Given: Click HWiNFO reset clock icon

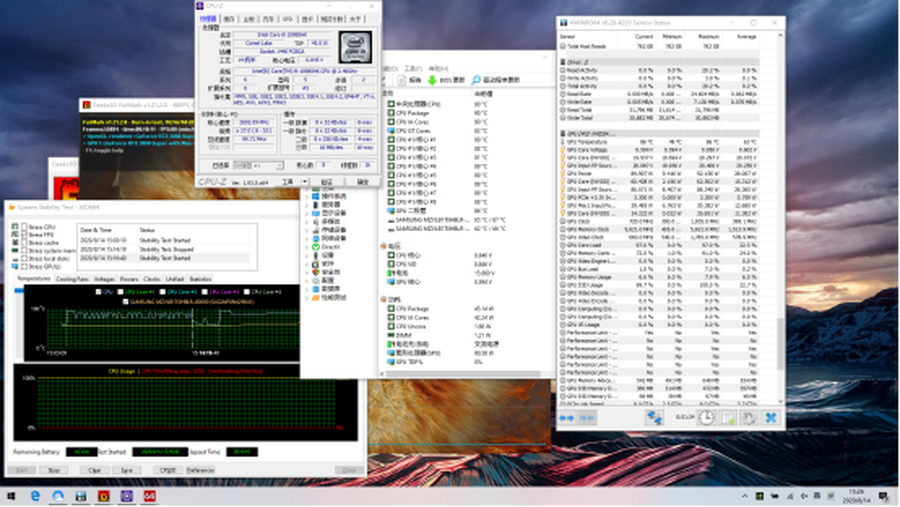Looking at the screenshot, I should click(x=706, y=417).
